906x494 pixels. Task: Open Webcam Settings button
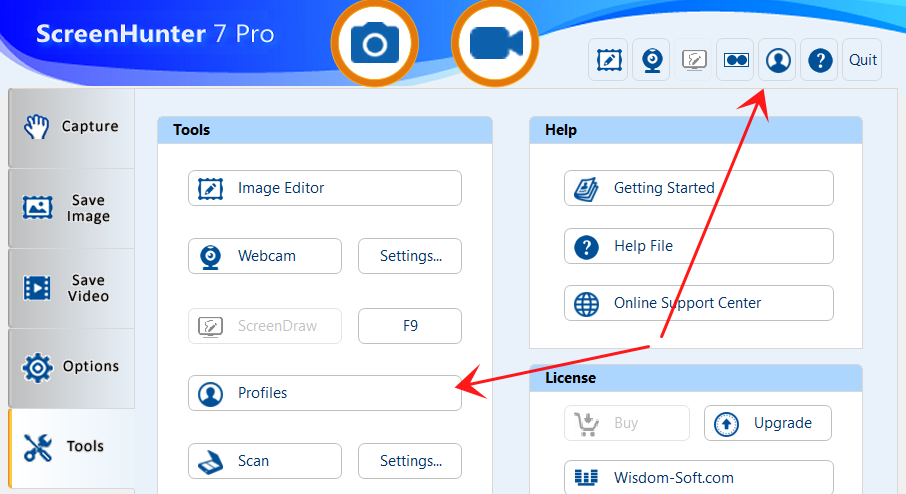[410, 256]
